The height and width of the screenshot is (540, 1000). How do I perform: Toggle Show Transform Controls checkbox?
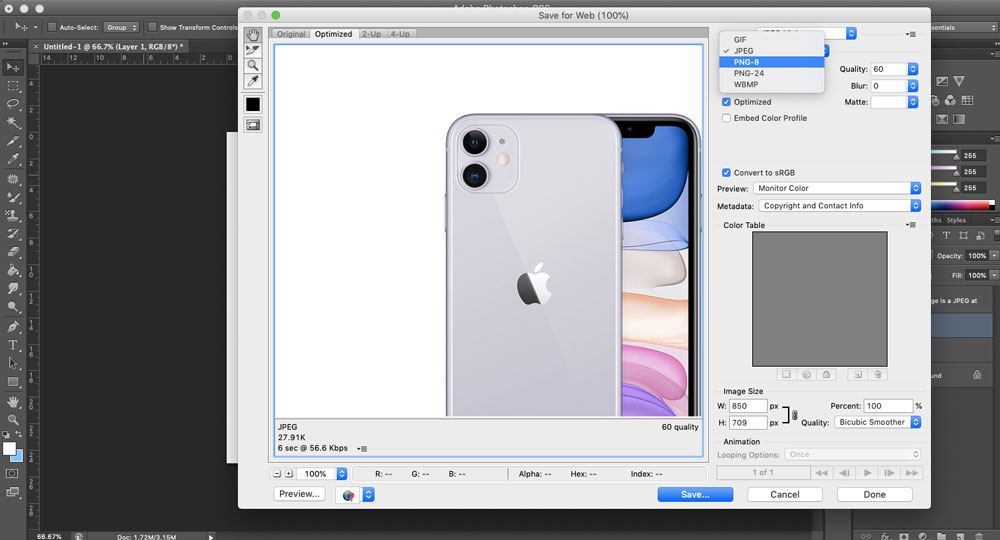point(152,27)
